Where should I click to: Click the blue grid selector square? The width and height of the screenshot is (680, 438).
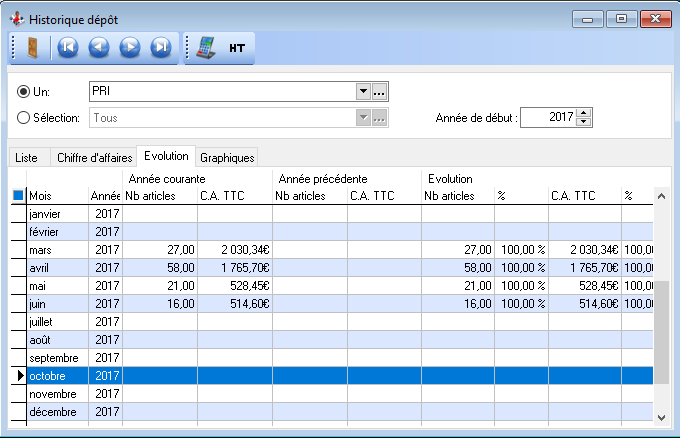tap(17, 196)
